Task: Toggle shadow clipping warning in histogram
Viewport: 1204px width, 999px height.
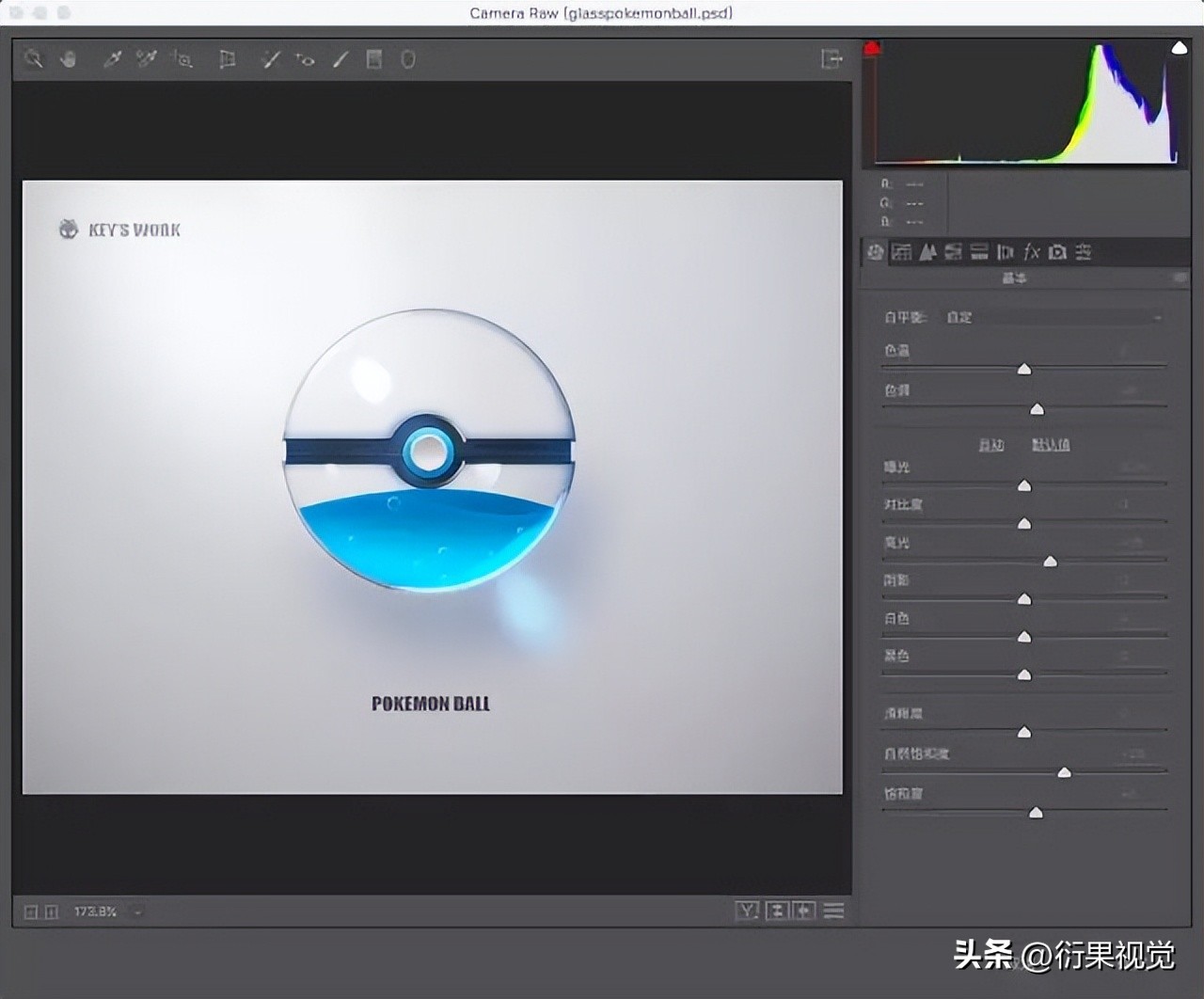Action: coord(873,48)
